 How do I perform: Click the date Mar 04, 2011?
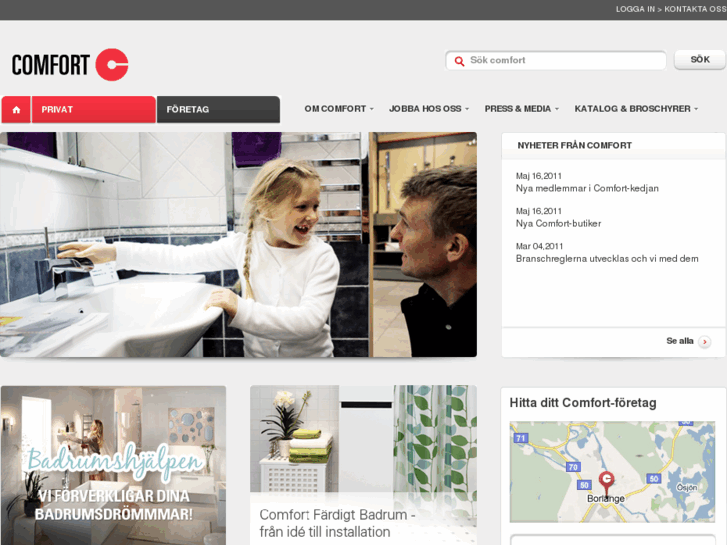pos(539,246)
